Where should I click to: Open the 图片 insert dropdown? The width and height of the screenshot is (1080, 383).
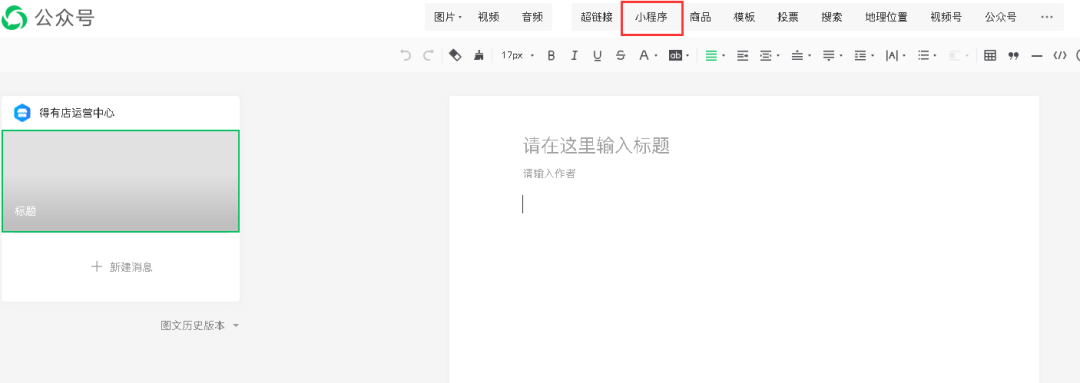(x=448, y=17)
